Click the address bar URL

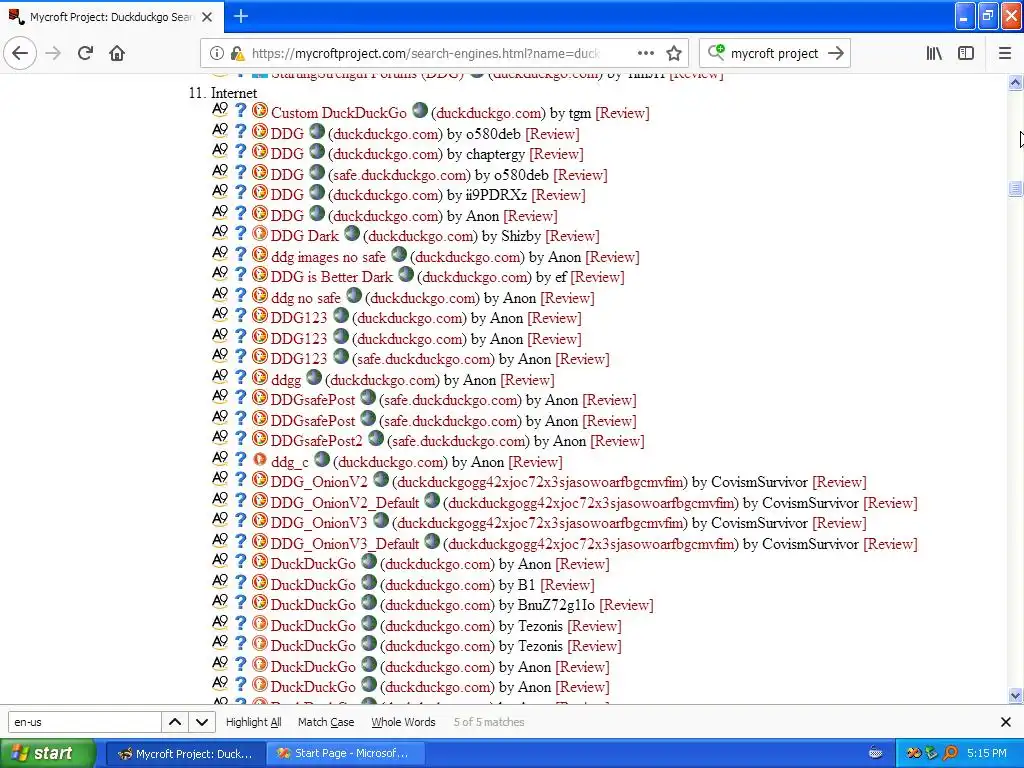click(x=426, y=54)
